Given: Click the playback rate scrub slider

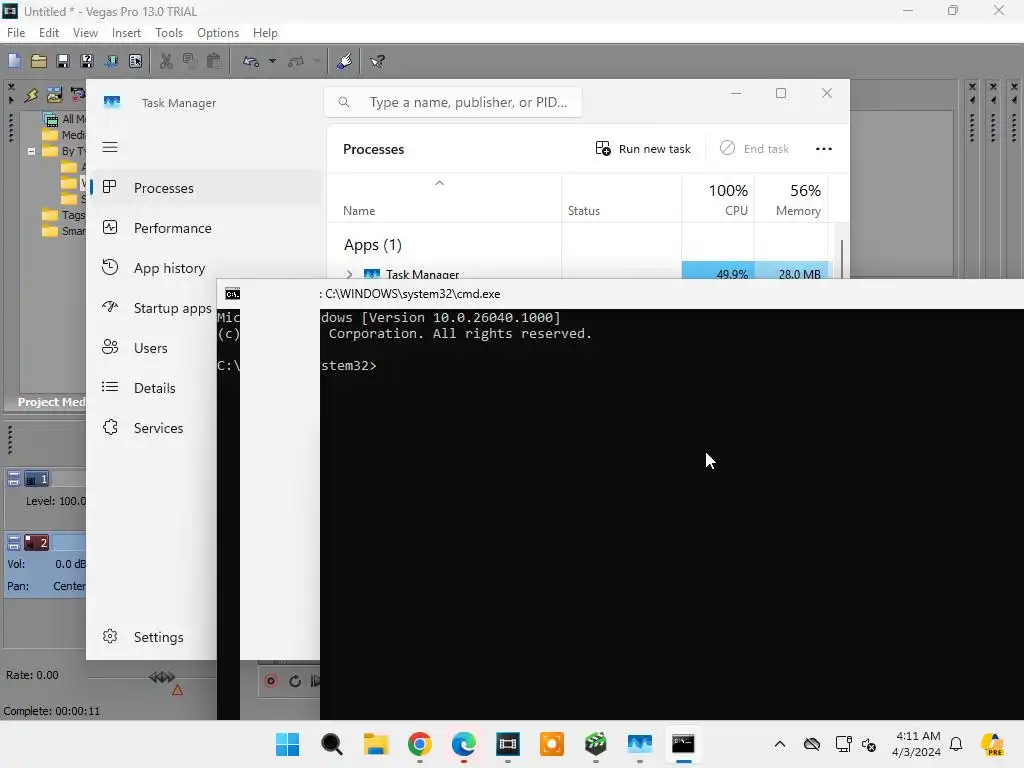Looking at the screenshot, I should click(x=162, y=677).
